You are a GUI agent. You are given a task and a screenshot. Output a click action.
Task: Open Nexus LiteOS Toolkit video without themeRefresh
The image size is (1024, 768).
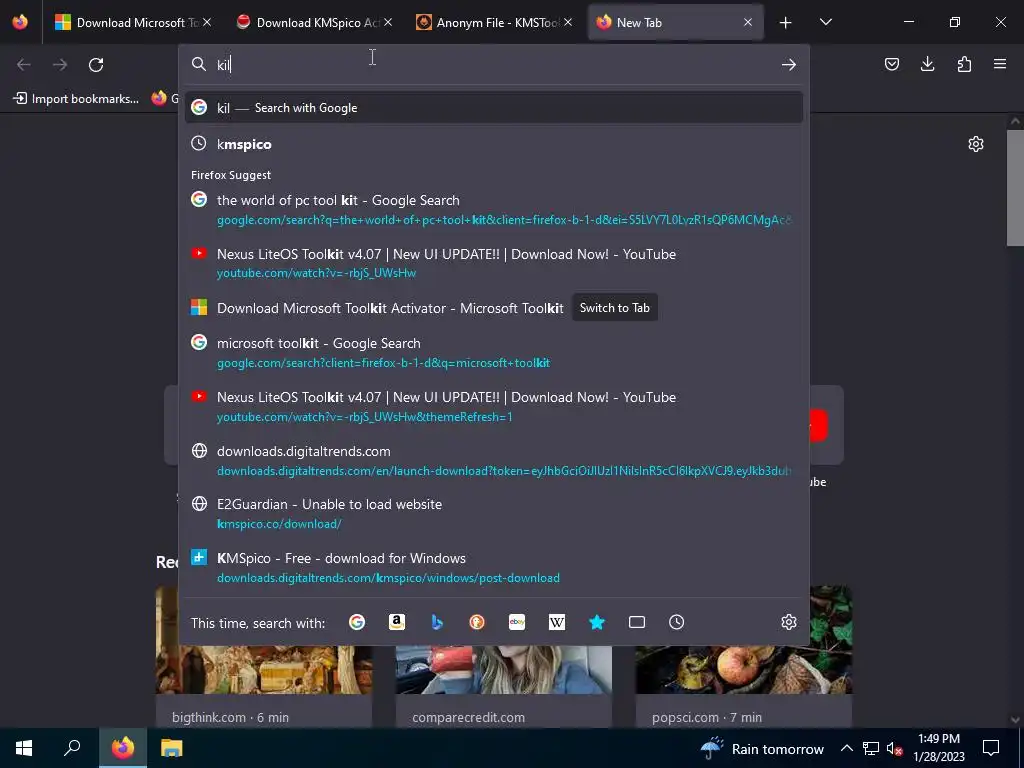pyautogui.click(x=494, y=263)
